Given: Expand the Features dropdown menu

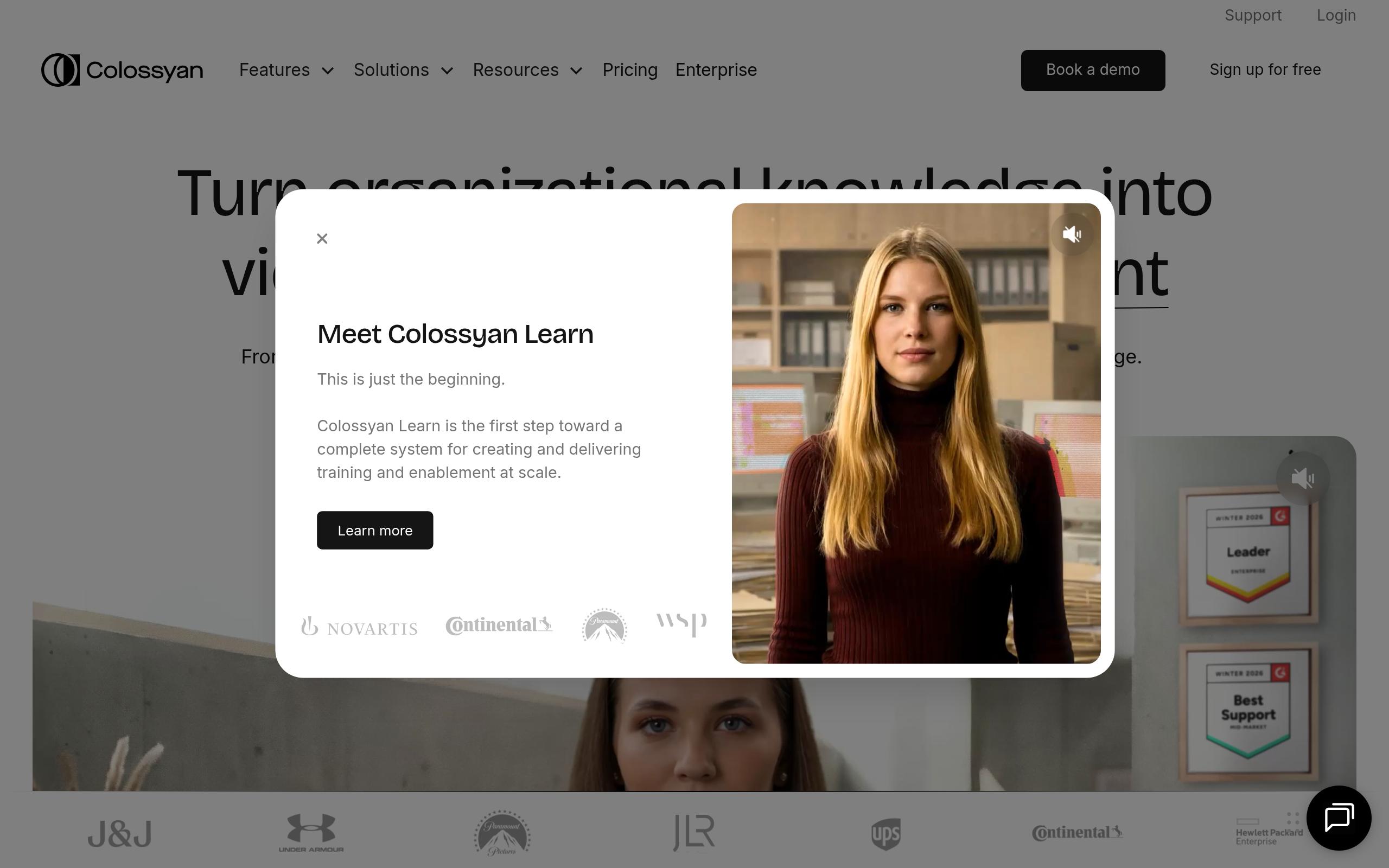Looking at the screenshot, I should pos(286,70).
